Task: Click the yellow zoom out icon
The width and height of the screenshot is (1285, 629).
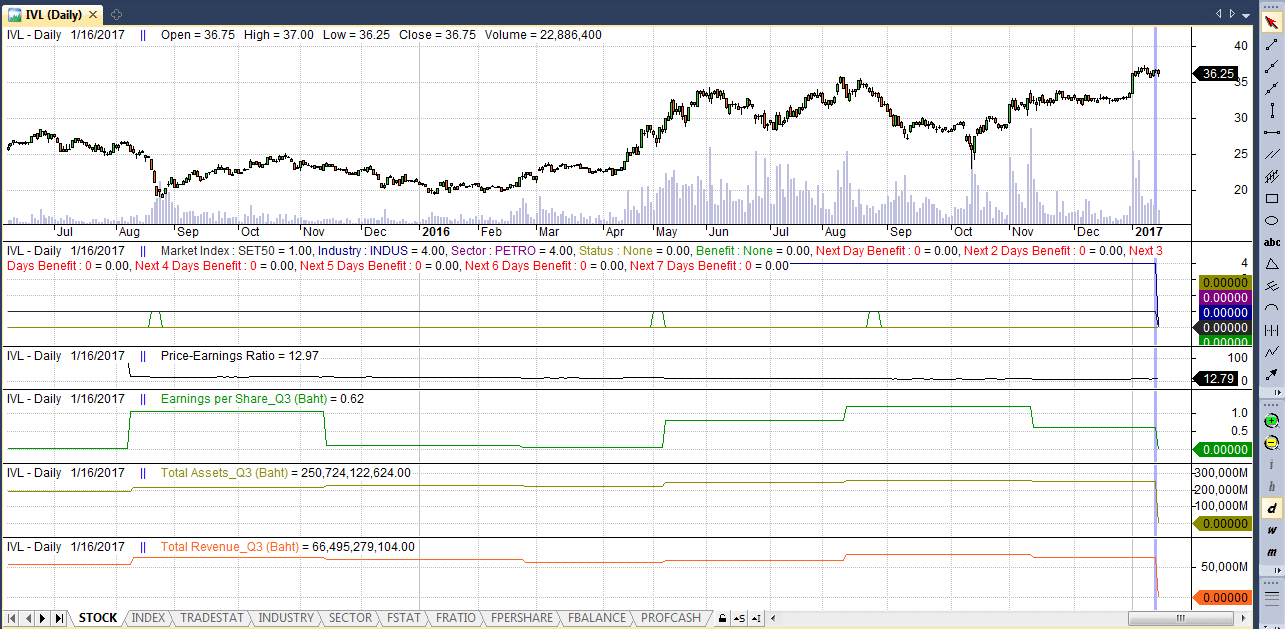Action: coord(1271,443)
